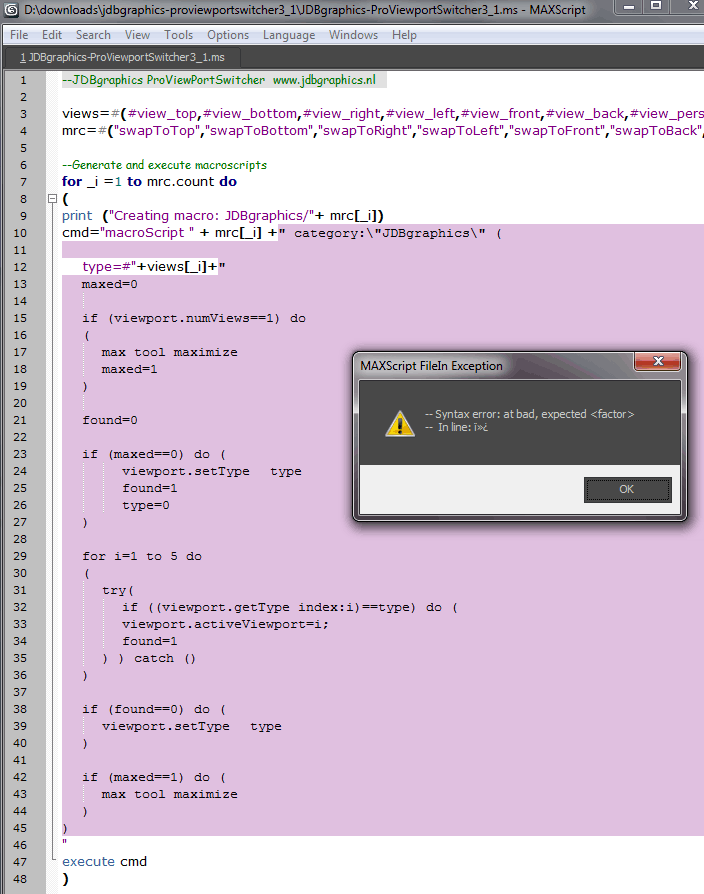The width and height of the screenshot is (704, 894).
Task: Click 'catch ()' on line 35
Action: coord(165,659)
